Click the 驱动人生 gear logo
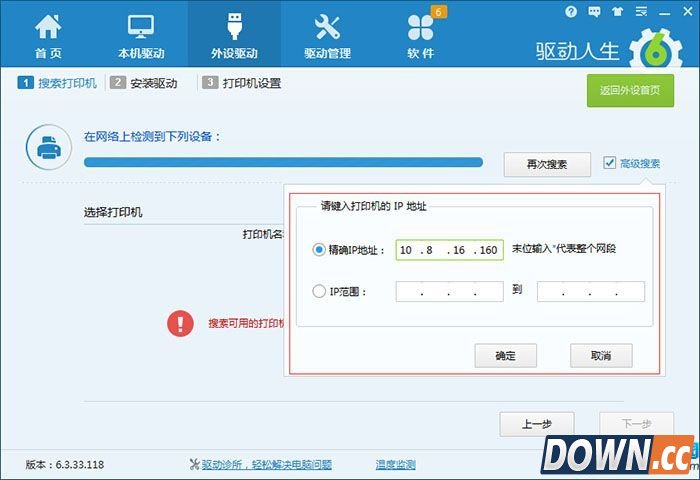The width and height of the screenshot is (700, 480). [656, 50]
